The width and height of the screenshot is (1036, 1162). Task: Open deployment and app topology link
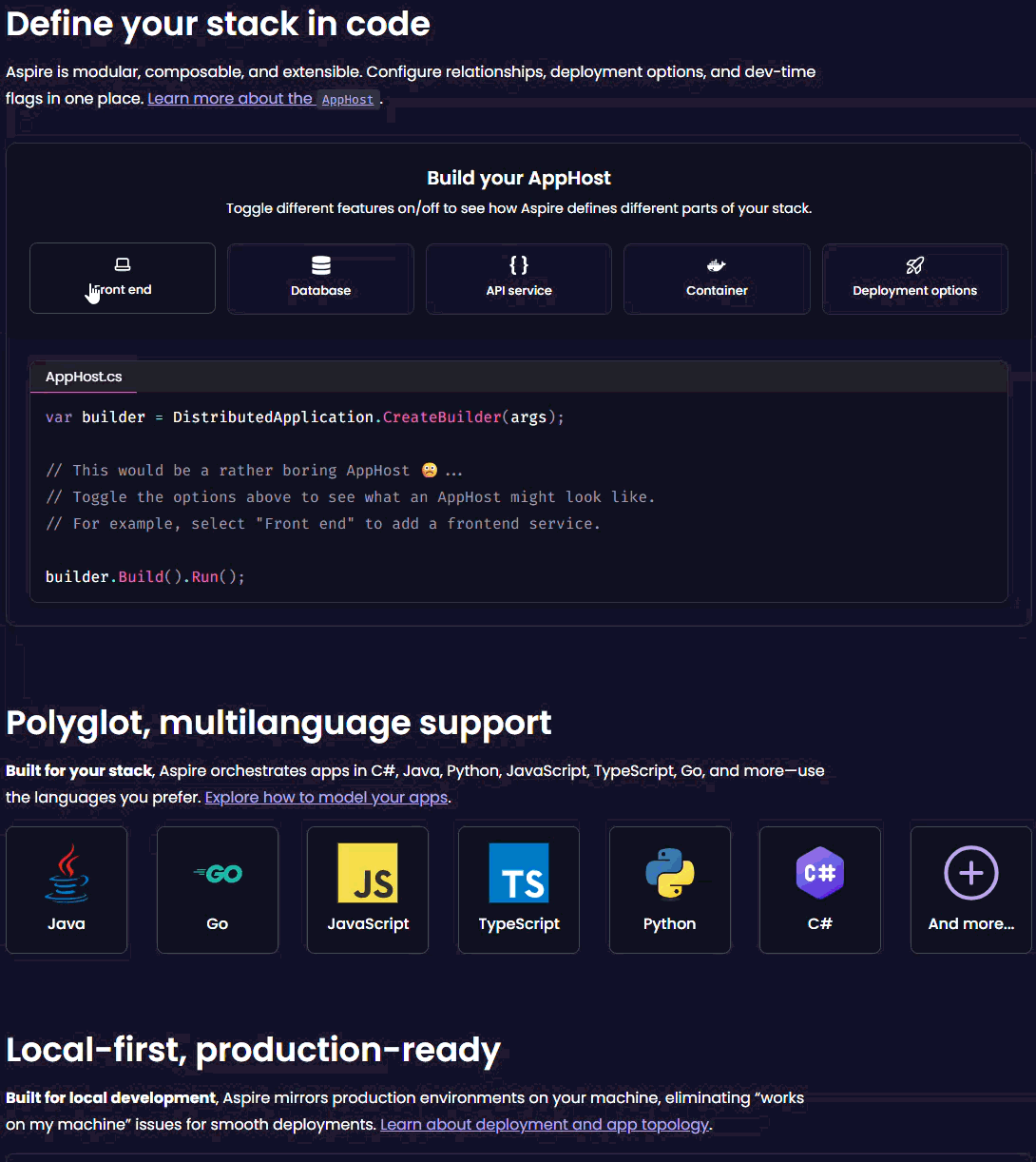click(x=545, y=1124)
